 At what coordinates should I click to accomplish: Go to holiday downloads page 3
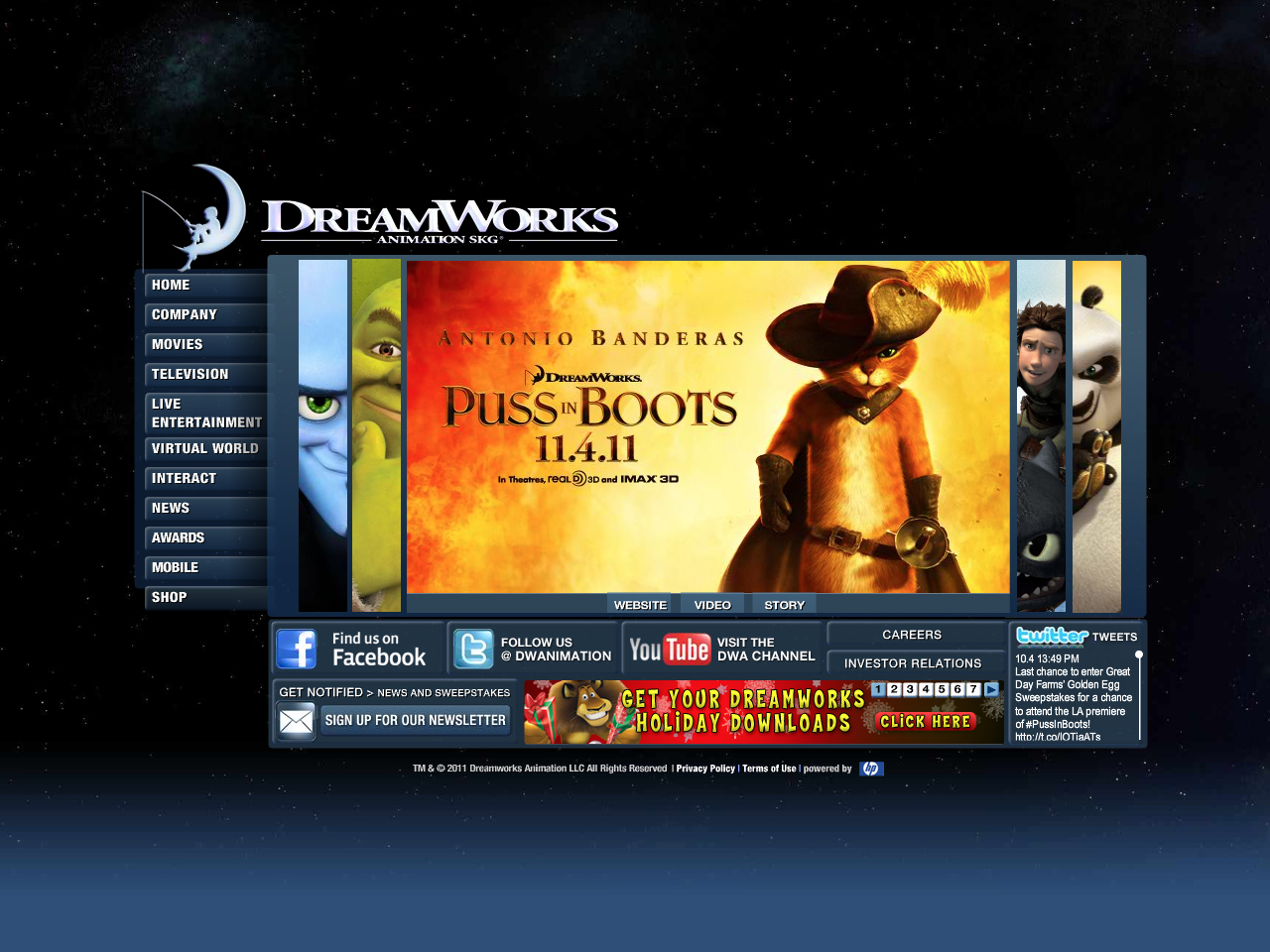910,689
